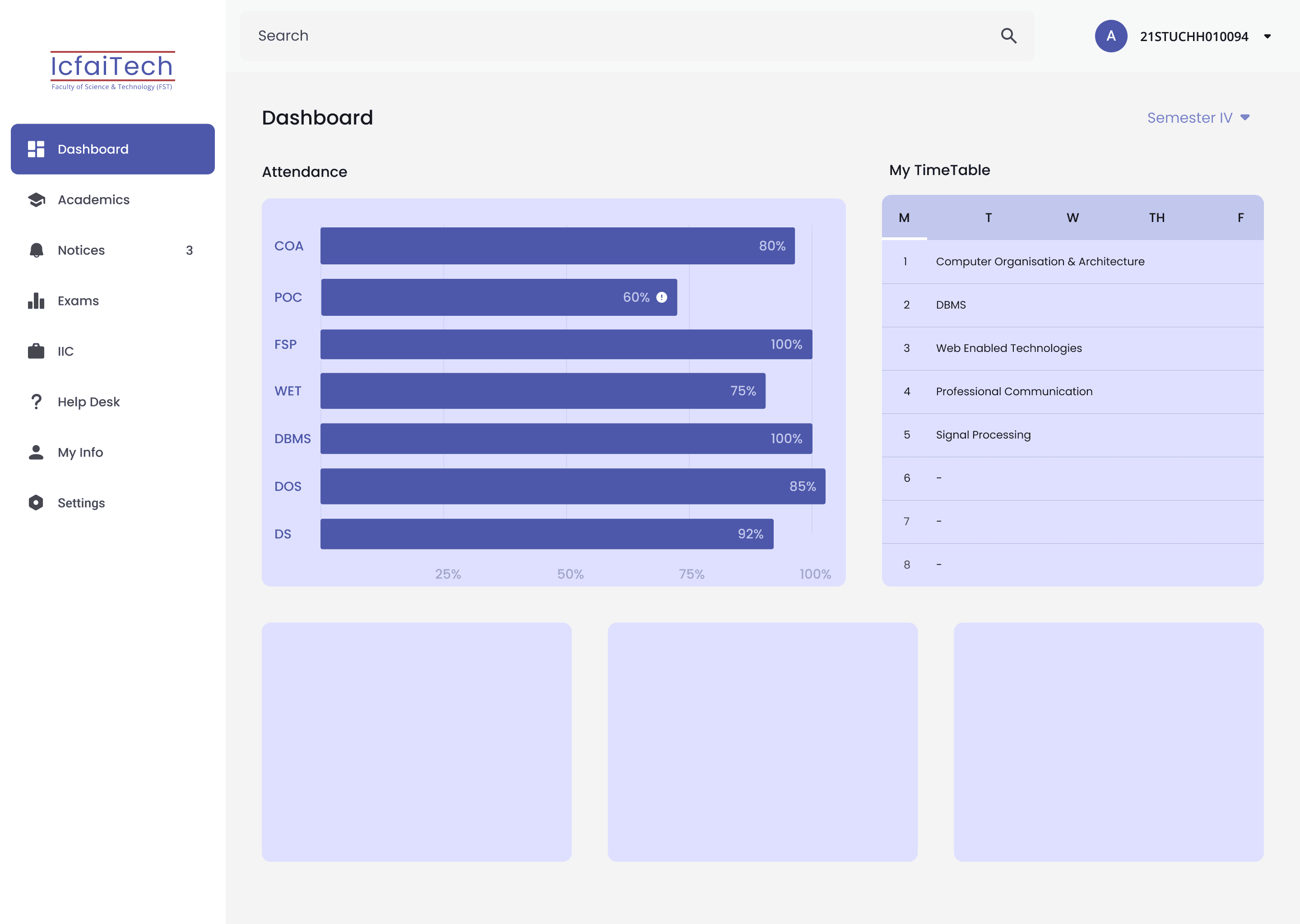Open the Dashboard menu item
Viewport: 1300px width, 924px height.
113,149
